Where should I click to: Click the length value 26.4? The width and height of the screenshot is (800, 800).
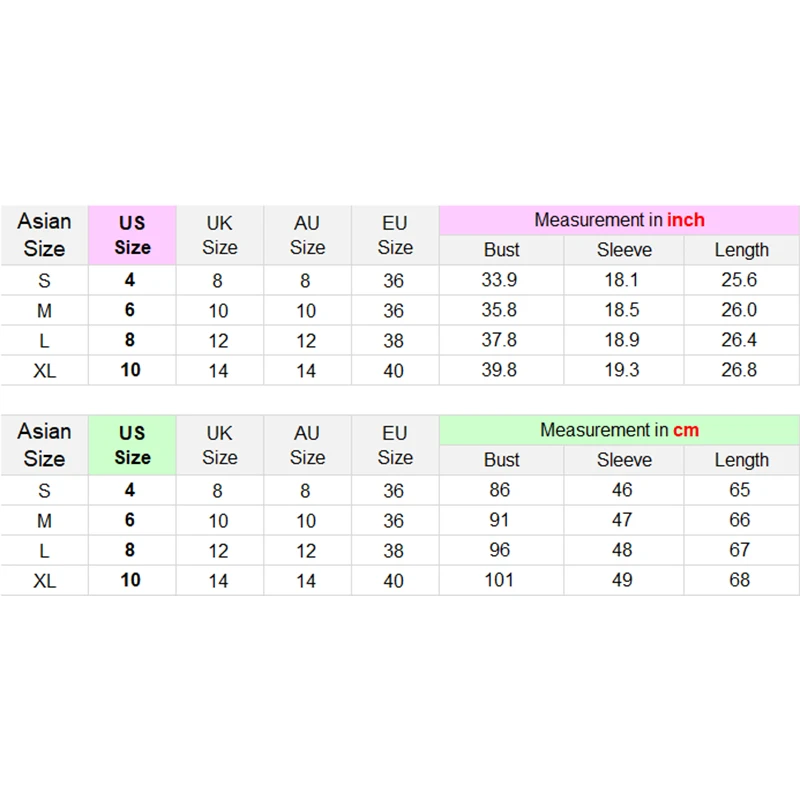pos(739,340)
